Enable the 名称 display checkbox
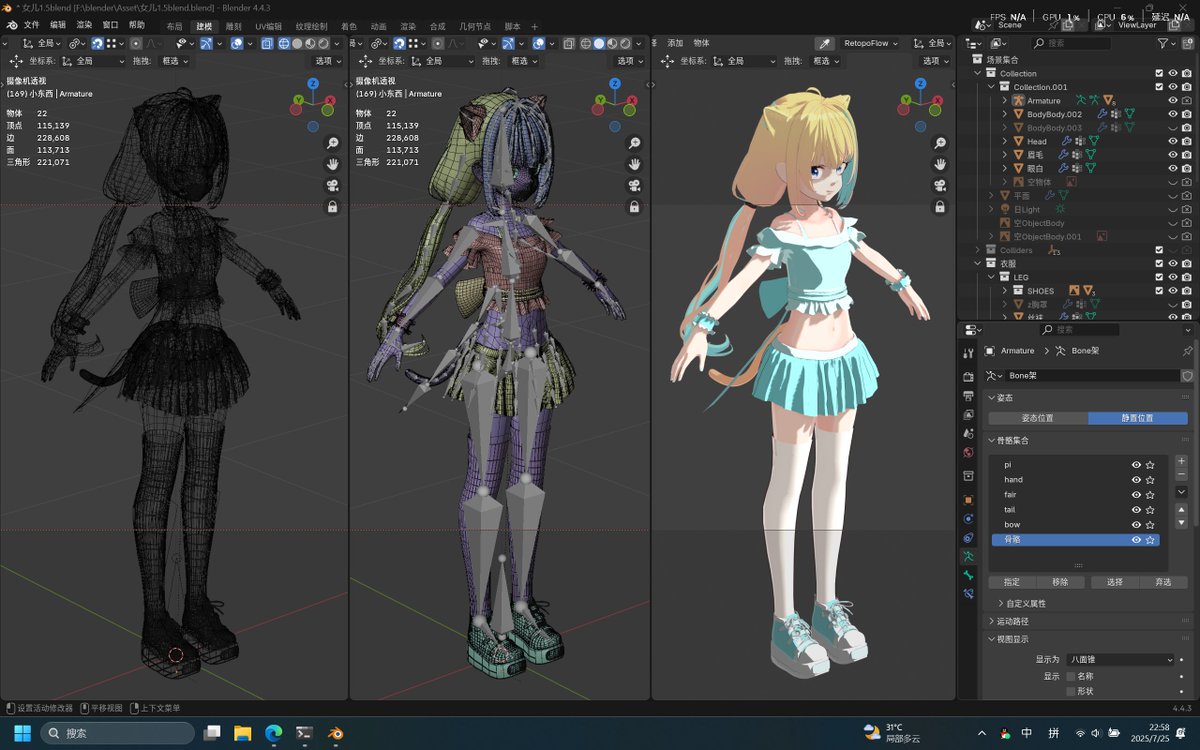Screen dimensions: 1200x750 pos(1071,676)
